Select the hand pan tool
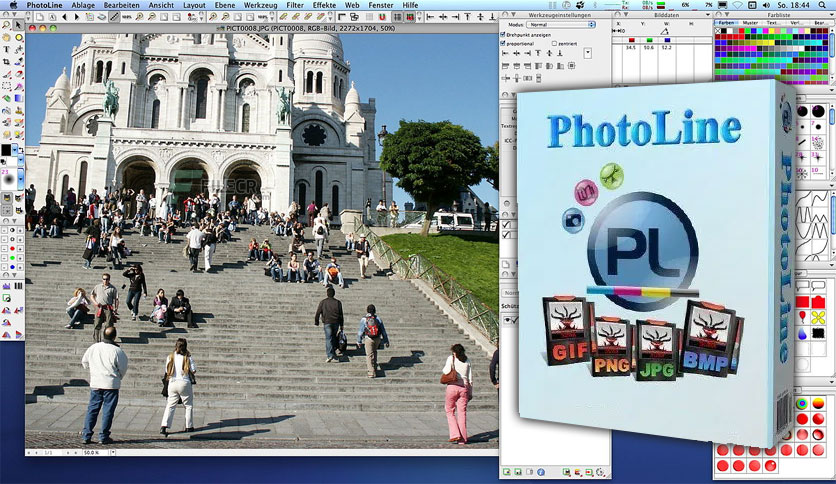 click(x=6, y=37)
